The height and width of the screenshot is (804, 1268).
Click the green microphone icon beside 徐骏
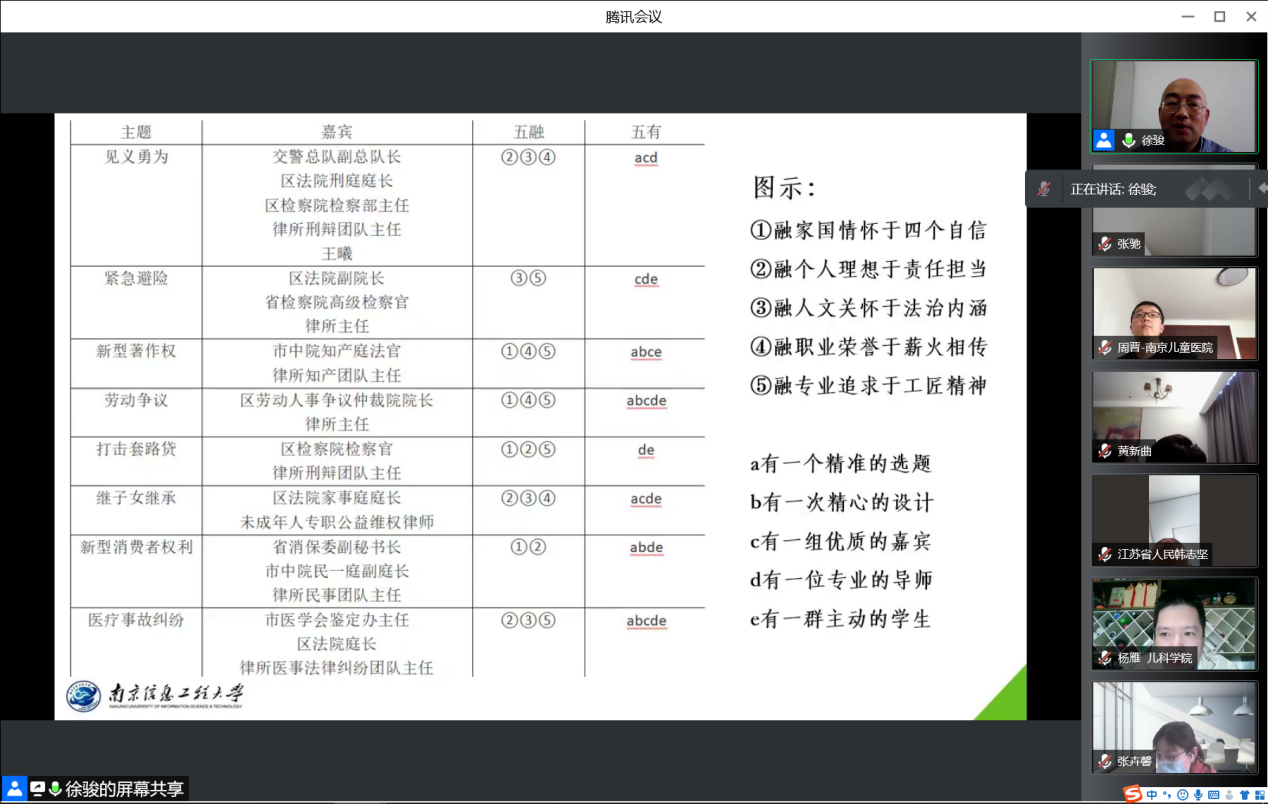click(x=1129, y=140)
